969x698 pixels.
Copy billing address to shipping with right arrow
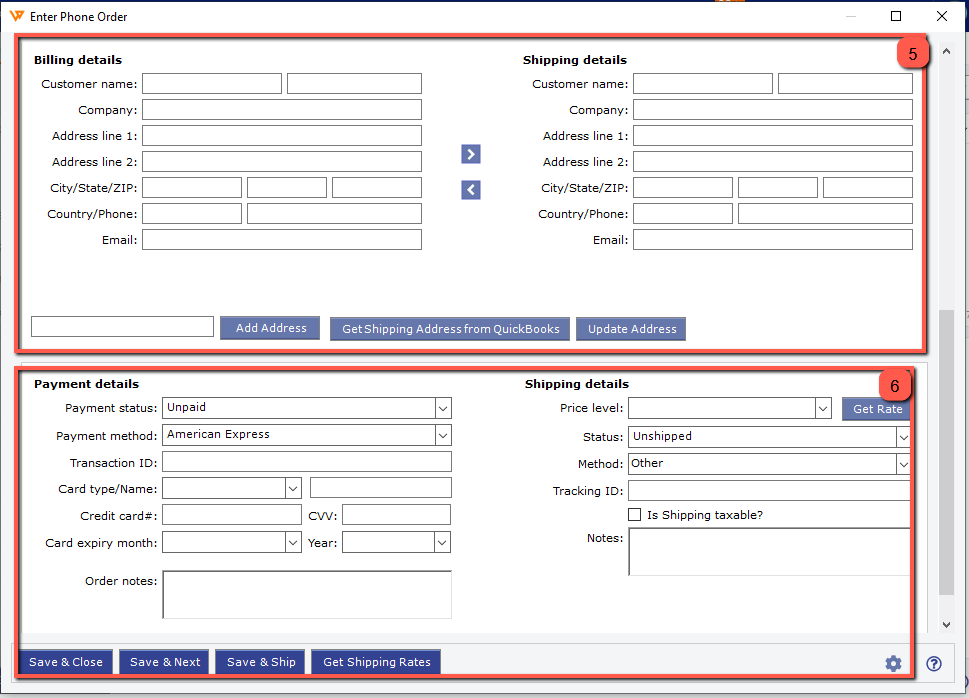(x=471, y=154)
